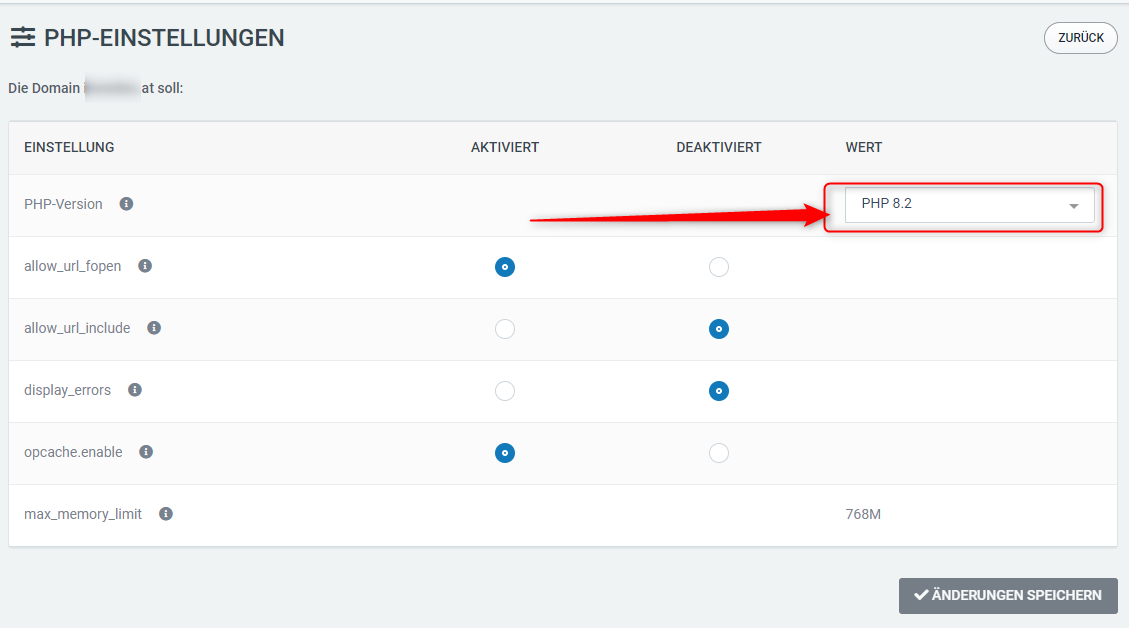Enable display_errors with Aktiviert radio
Viewport: 1129px width, 628px height.
tap(505, 391)
